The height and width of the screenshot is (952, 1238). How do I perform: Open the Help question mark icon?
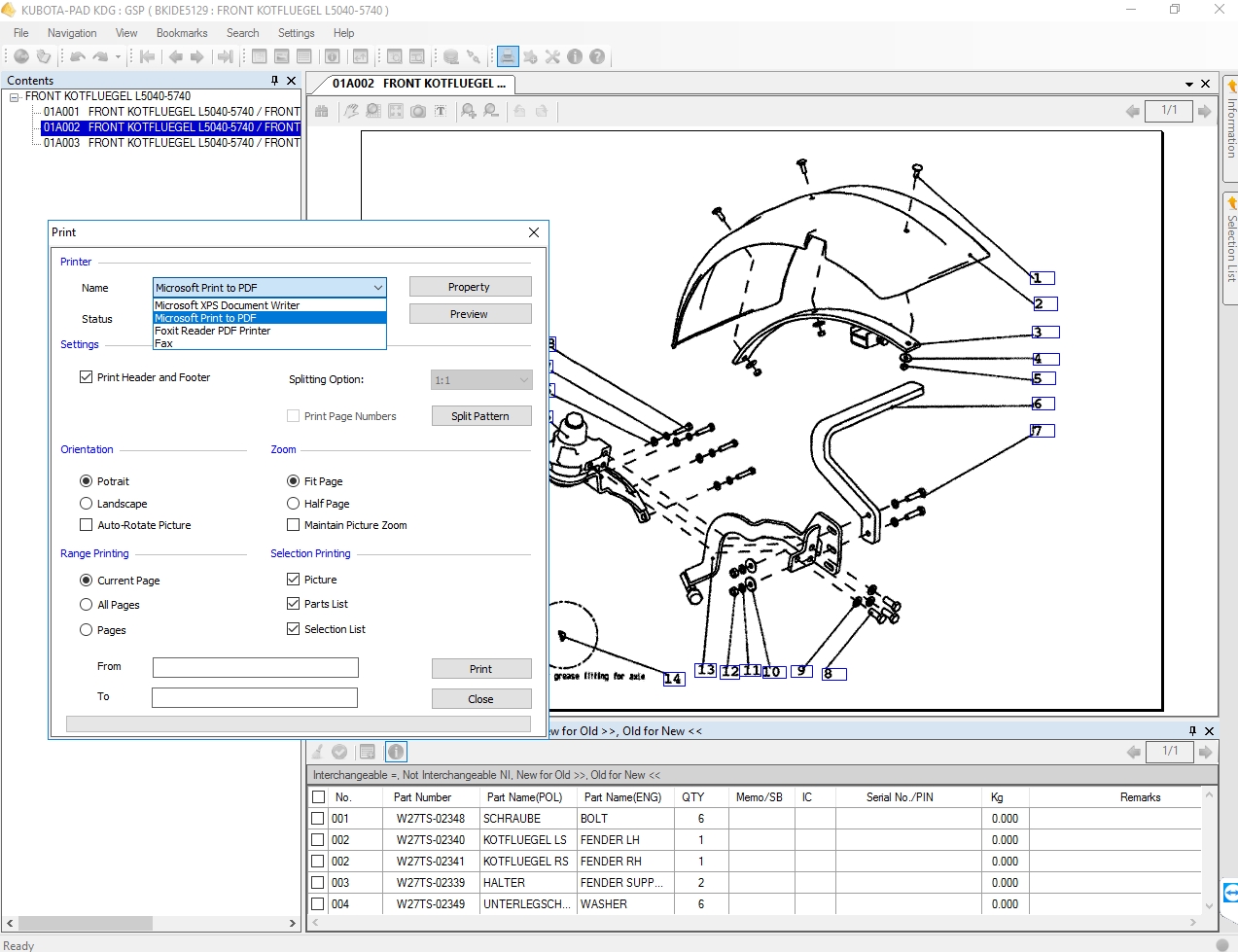pos(597,56)
